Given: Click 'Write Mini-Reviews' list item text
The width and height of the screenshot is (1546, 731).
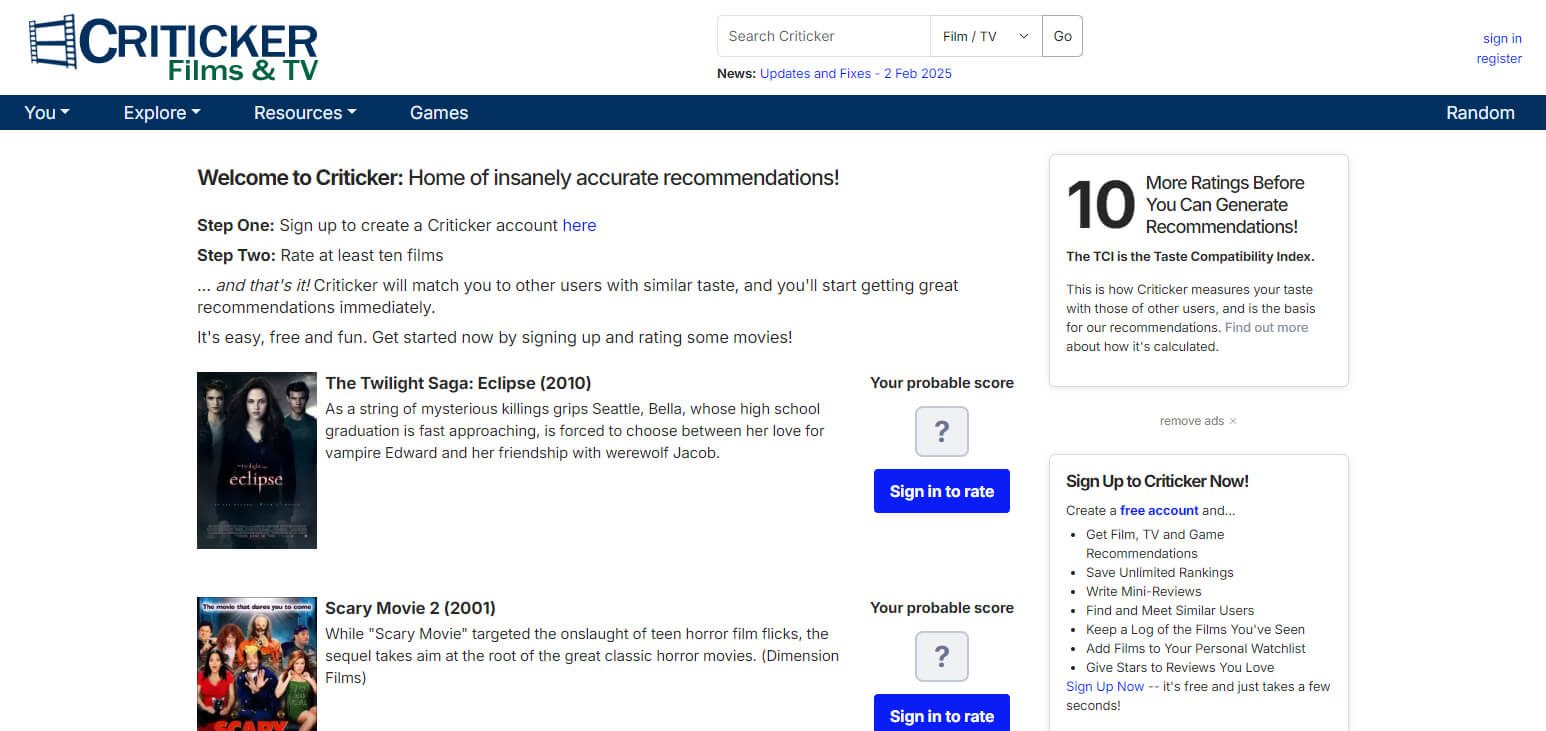Looking at the screenshot, I should pos(1144,591).
